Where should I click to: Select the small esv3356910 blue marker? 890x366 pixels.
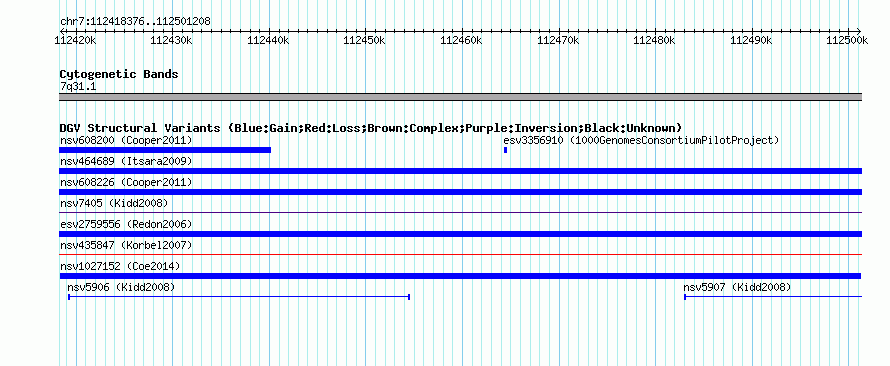tap(505, 150)
